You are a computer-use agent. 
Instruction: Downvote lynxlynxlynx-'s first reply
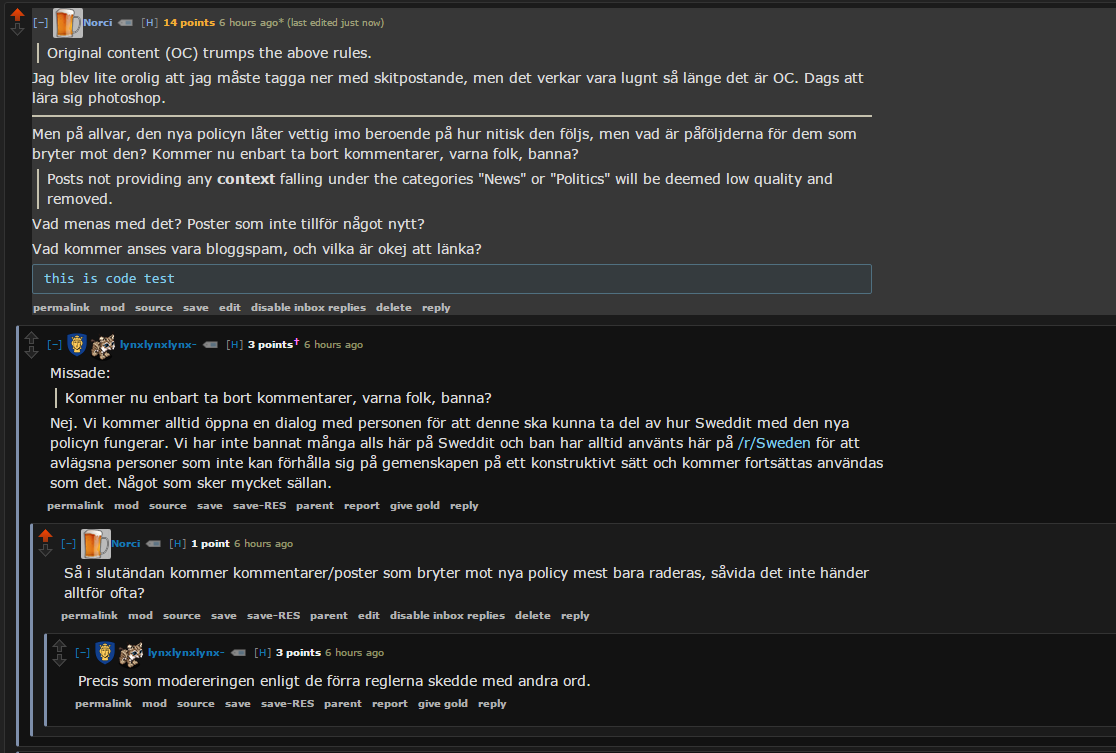coord(31,351)
